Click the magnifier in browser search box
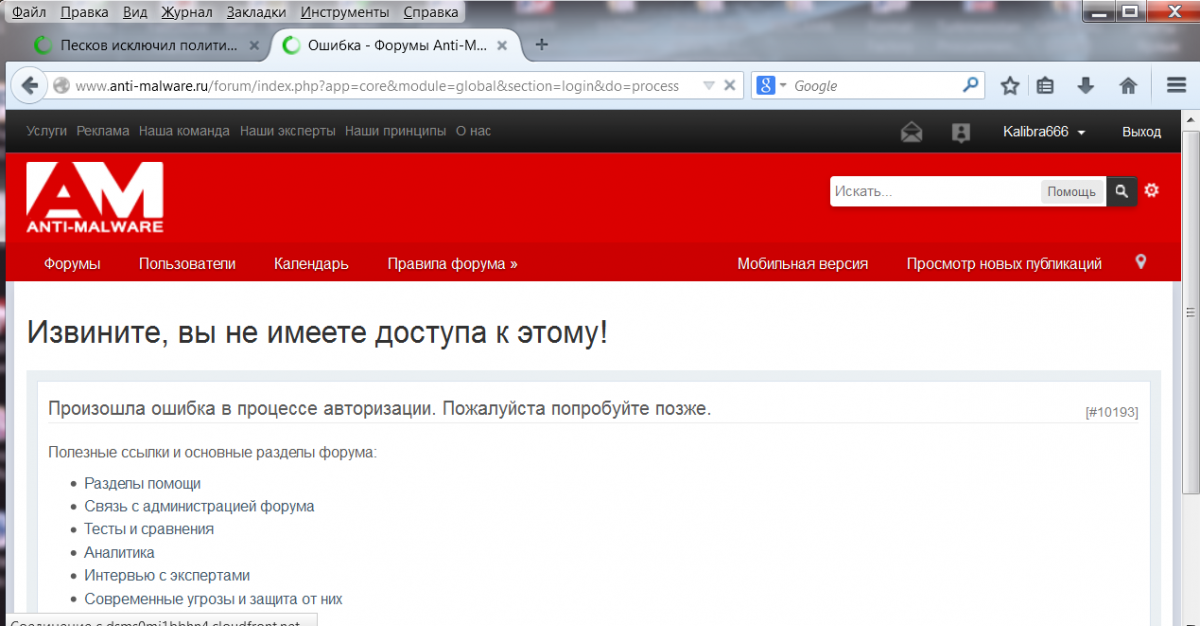This screenshot has height=626, width=1200. [x=970, y=85]
